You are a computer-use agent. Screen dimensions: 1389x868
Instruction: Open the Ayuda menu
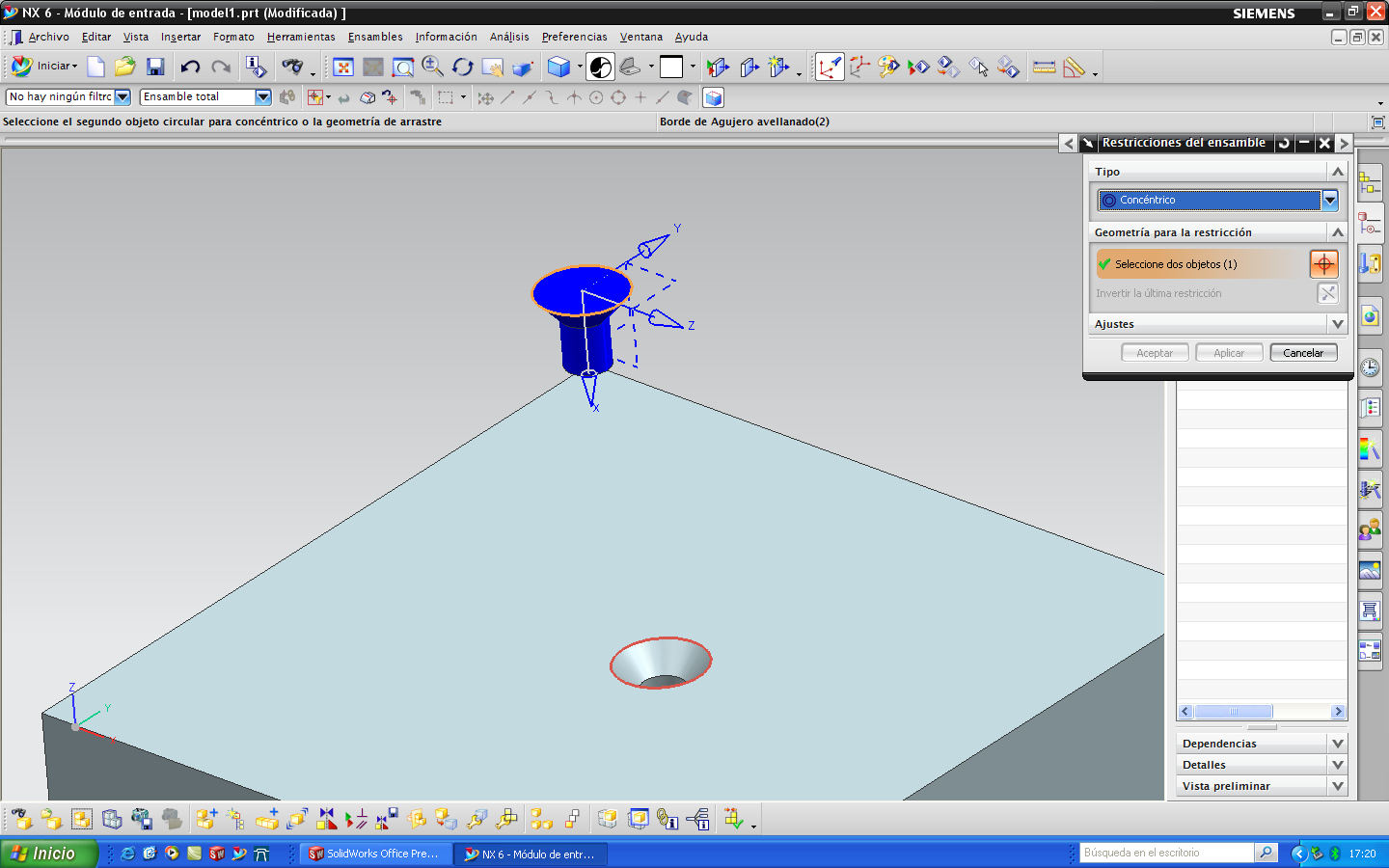(692, 37)
